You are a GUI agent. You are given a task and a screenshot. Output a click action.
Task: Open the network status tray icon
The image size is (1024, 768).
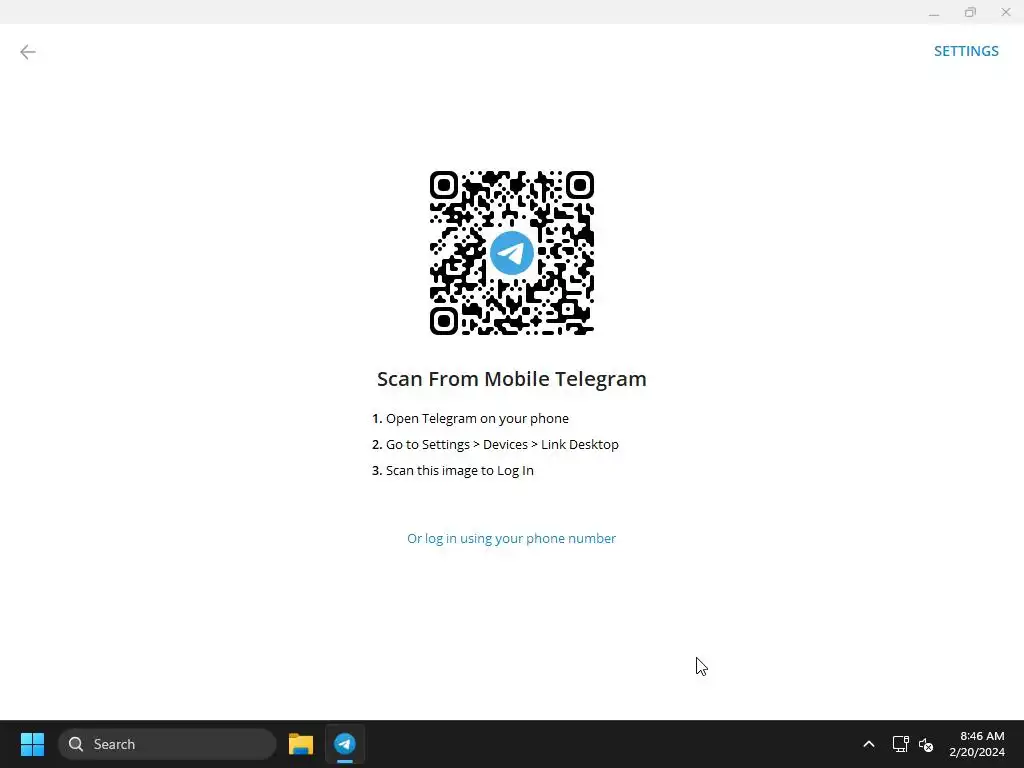901,744
